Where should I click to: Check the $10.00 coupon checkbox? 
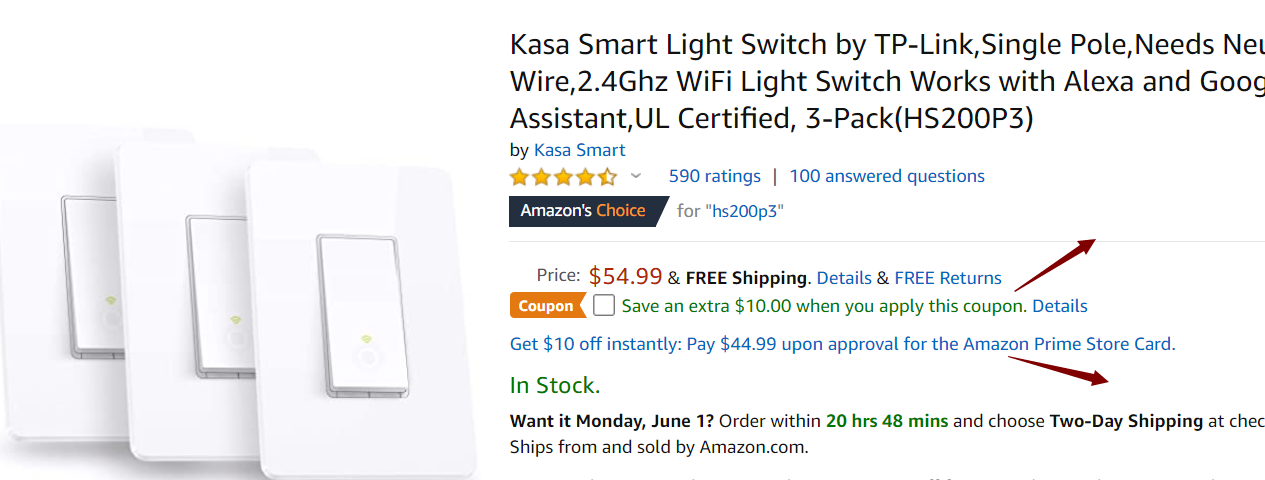(604, 305)
